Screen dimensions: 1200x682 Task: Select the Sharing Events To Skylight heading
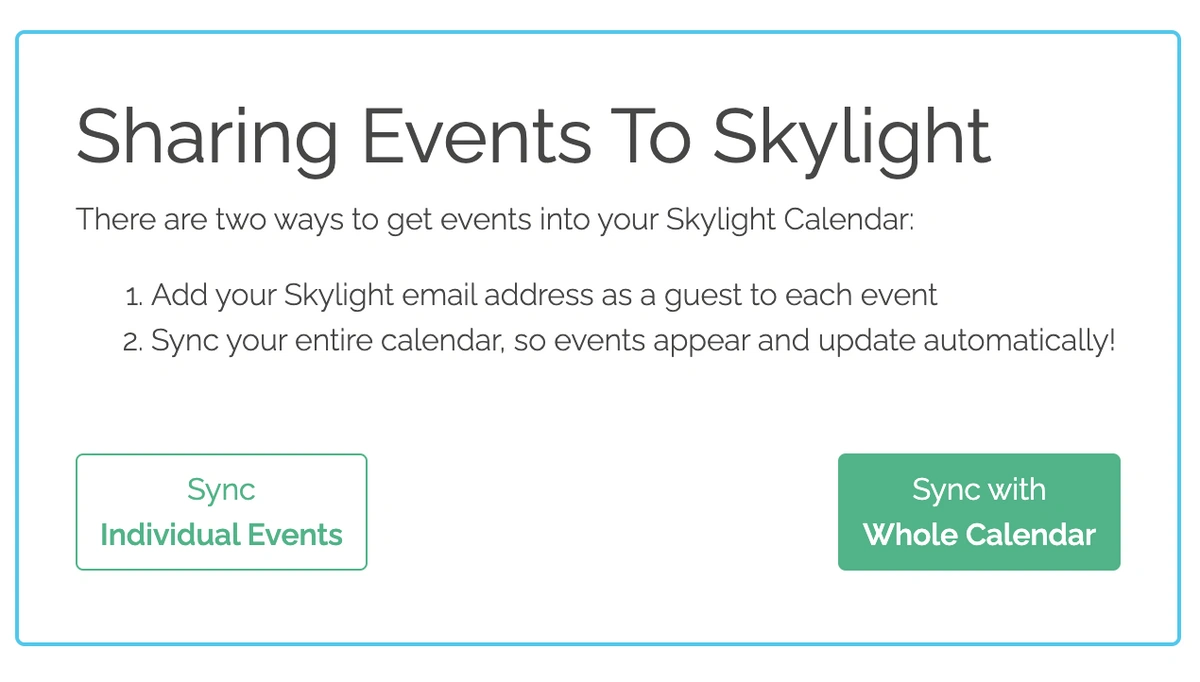tap(533, 138)
